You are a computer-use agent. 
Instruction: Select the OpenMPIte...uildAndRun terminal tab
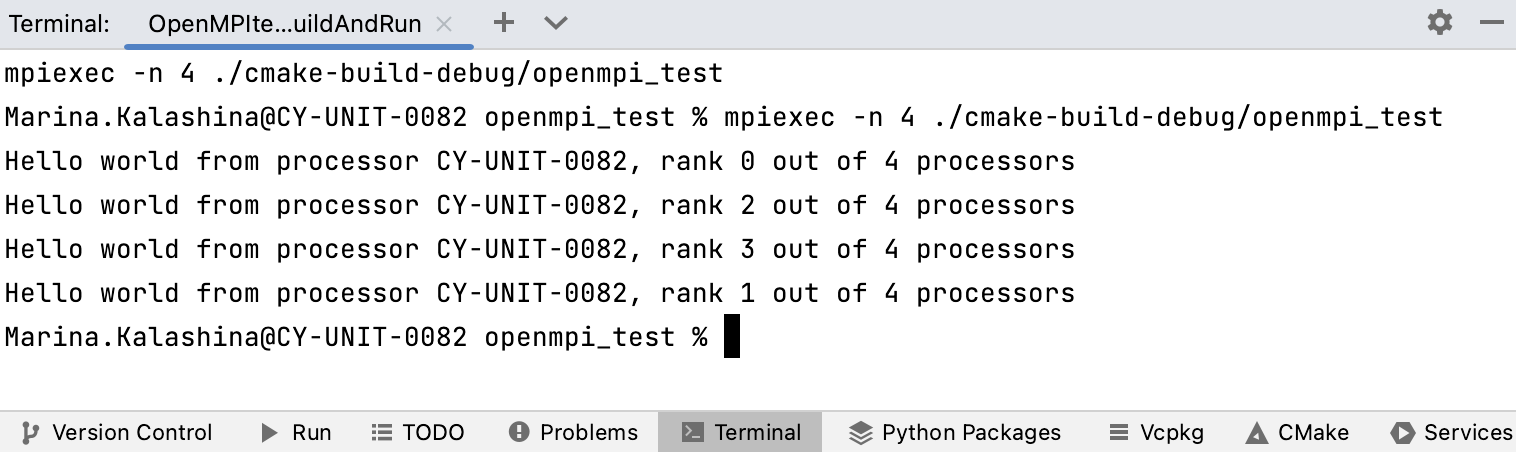pos(284,24)
